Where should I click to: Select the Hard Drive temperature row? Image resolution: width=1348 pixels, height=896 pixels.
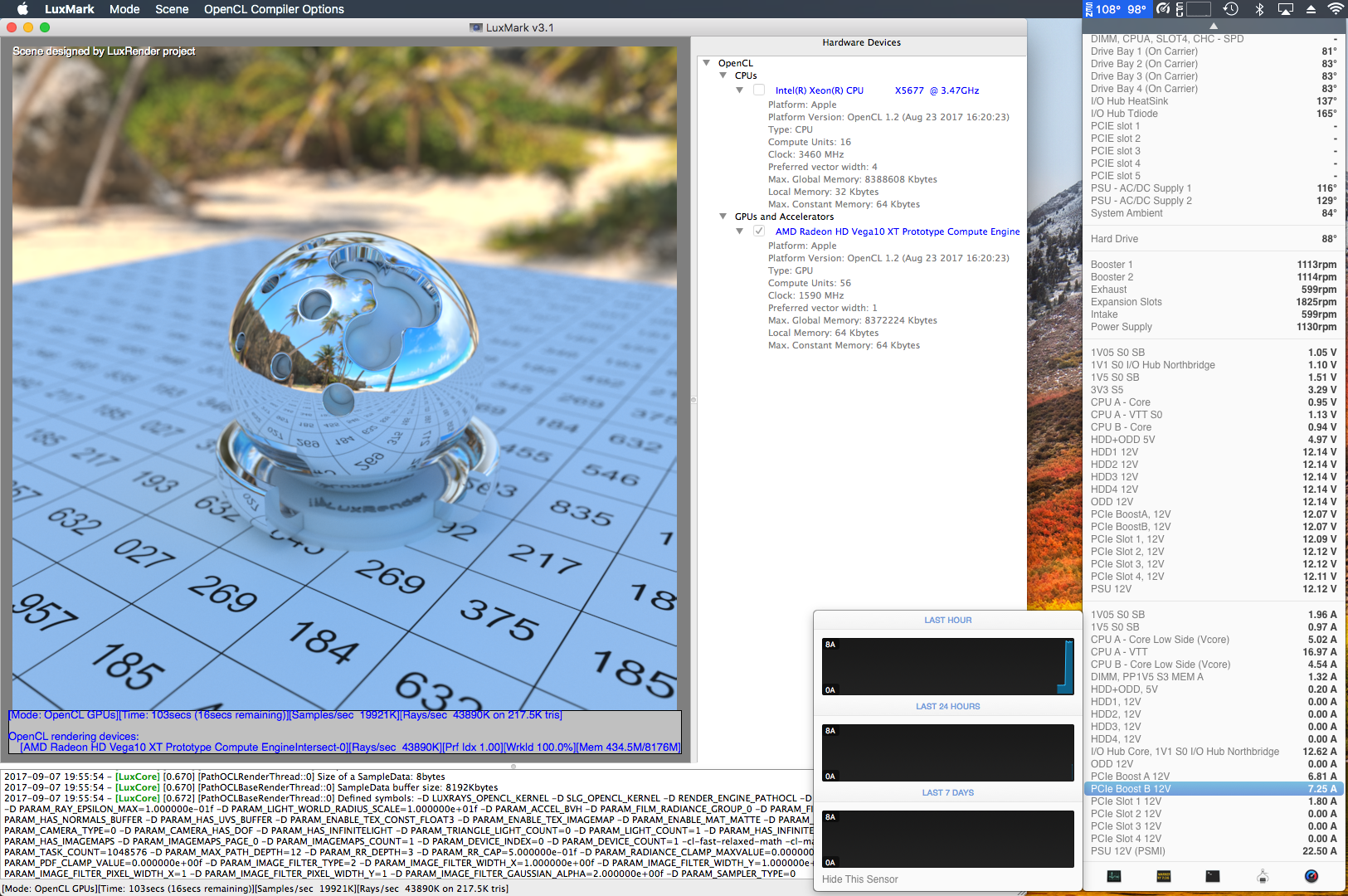[x=1214, y=239]
